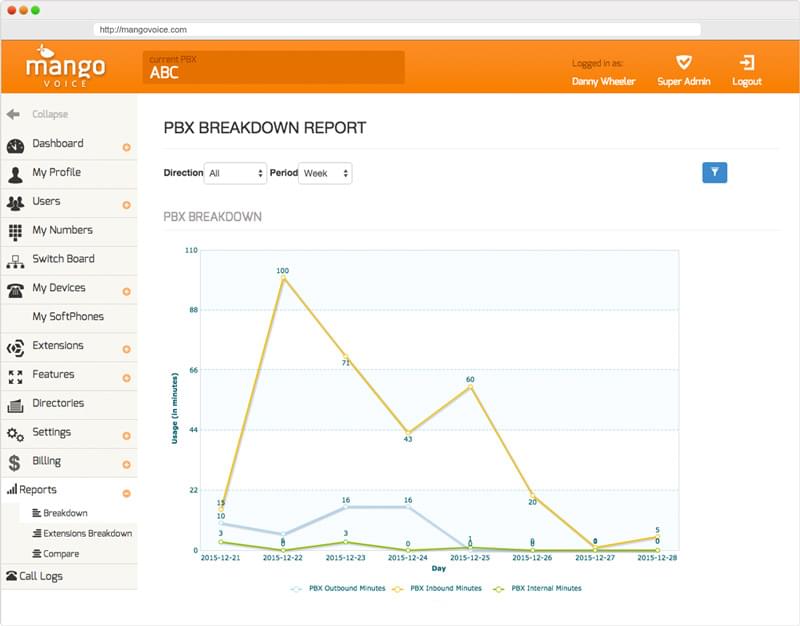Click the Logout door icon
The image size is (800, 626).
tap(746, 62)
